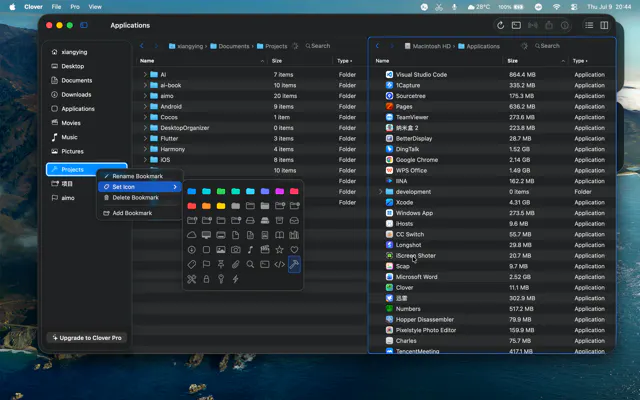Select the flag icon in the icon picker
The image size is (640, 400).
coord(206,264)
